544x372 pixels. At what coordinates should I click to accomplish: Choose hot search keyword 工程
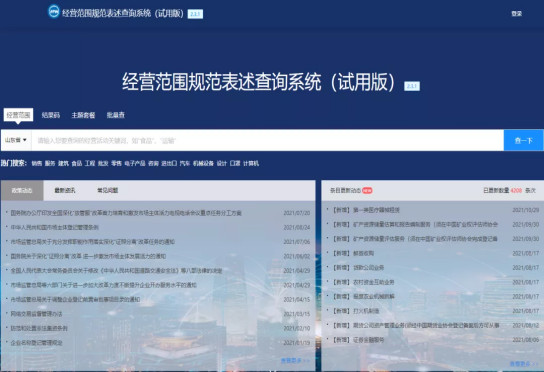coord(90,163)
